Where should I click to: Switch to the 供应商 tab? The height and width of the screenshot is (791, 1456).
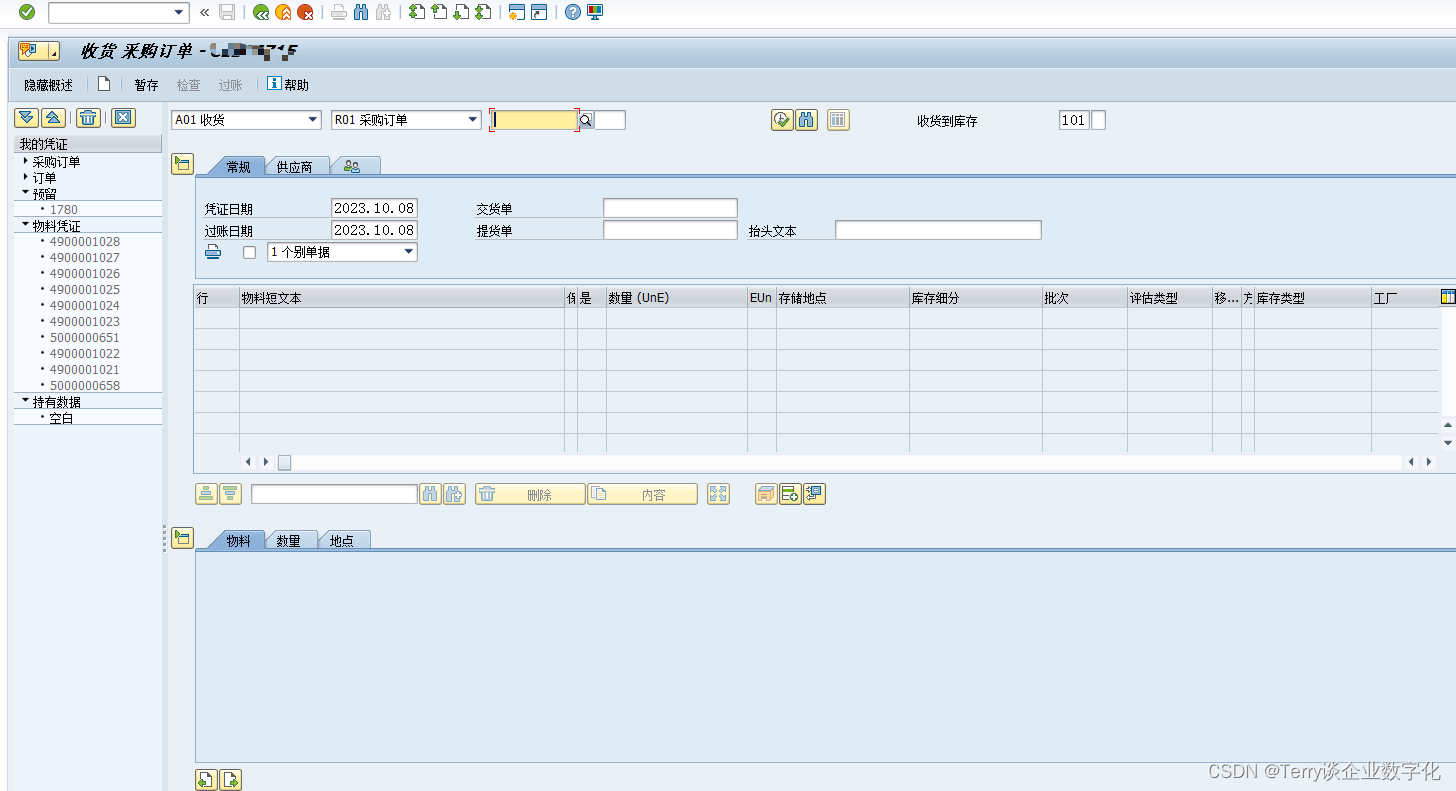pyautogui.click(x=294, y=166)
